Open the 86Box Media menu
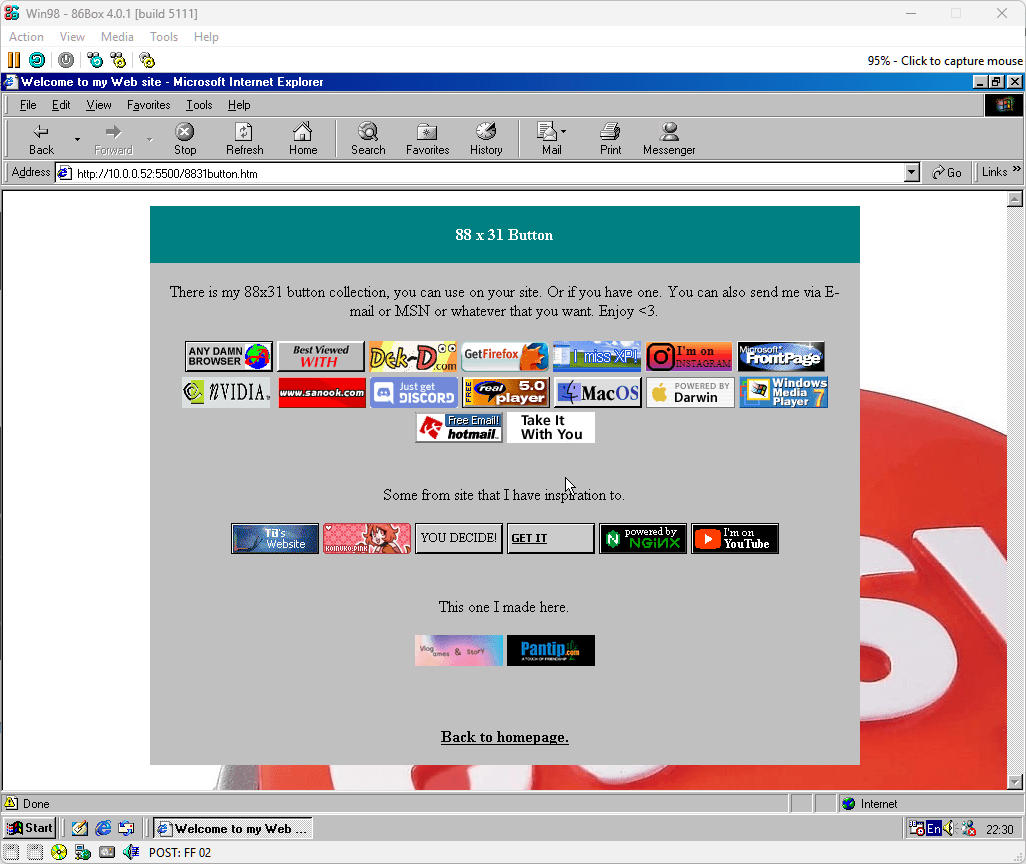Screen dimensions: 1026x864 [117, 37]
